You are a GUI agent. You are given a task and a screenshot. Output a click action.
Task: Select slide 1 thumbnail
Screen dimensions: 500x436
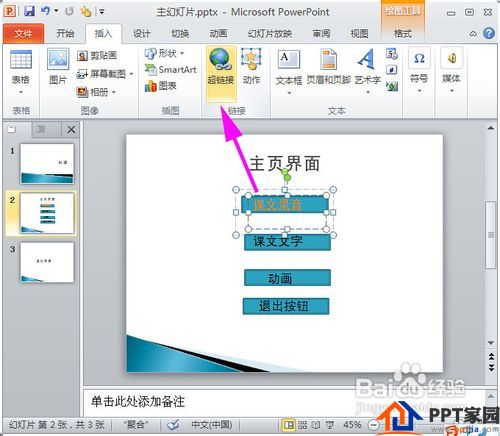tap(47, 164)
